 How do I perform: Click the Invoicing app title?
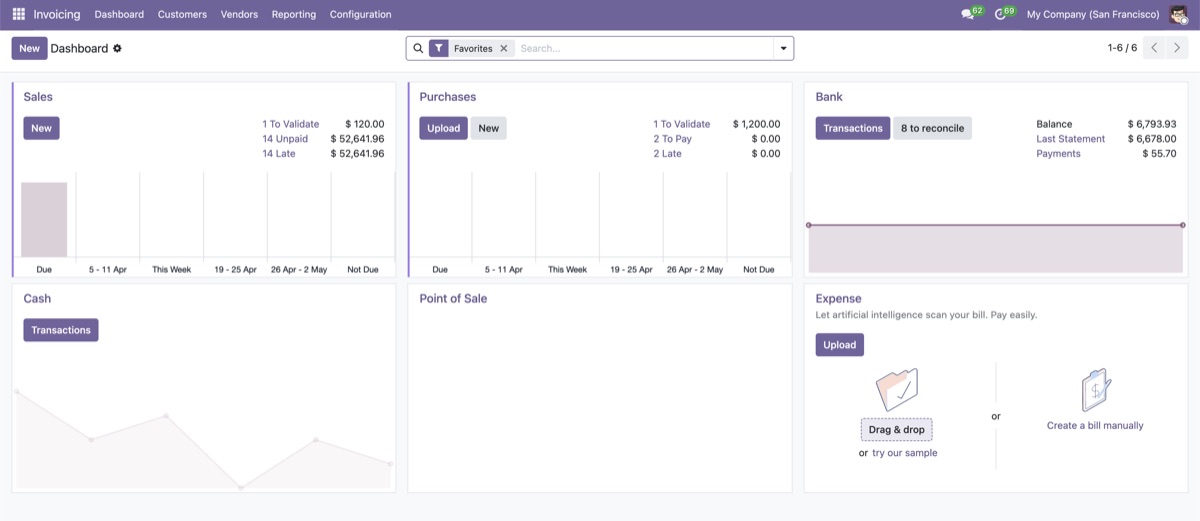[x=57, y=15]
